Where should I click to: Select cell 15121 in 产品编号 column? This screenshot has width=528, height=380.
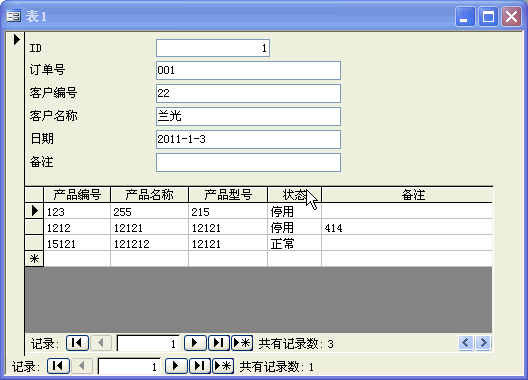point(77,243)
